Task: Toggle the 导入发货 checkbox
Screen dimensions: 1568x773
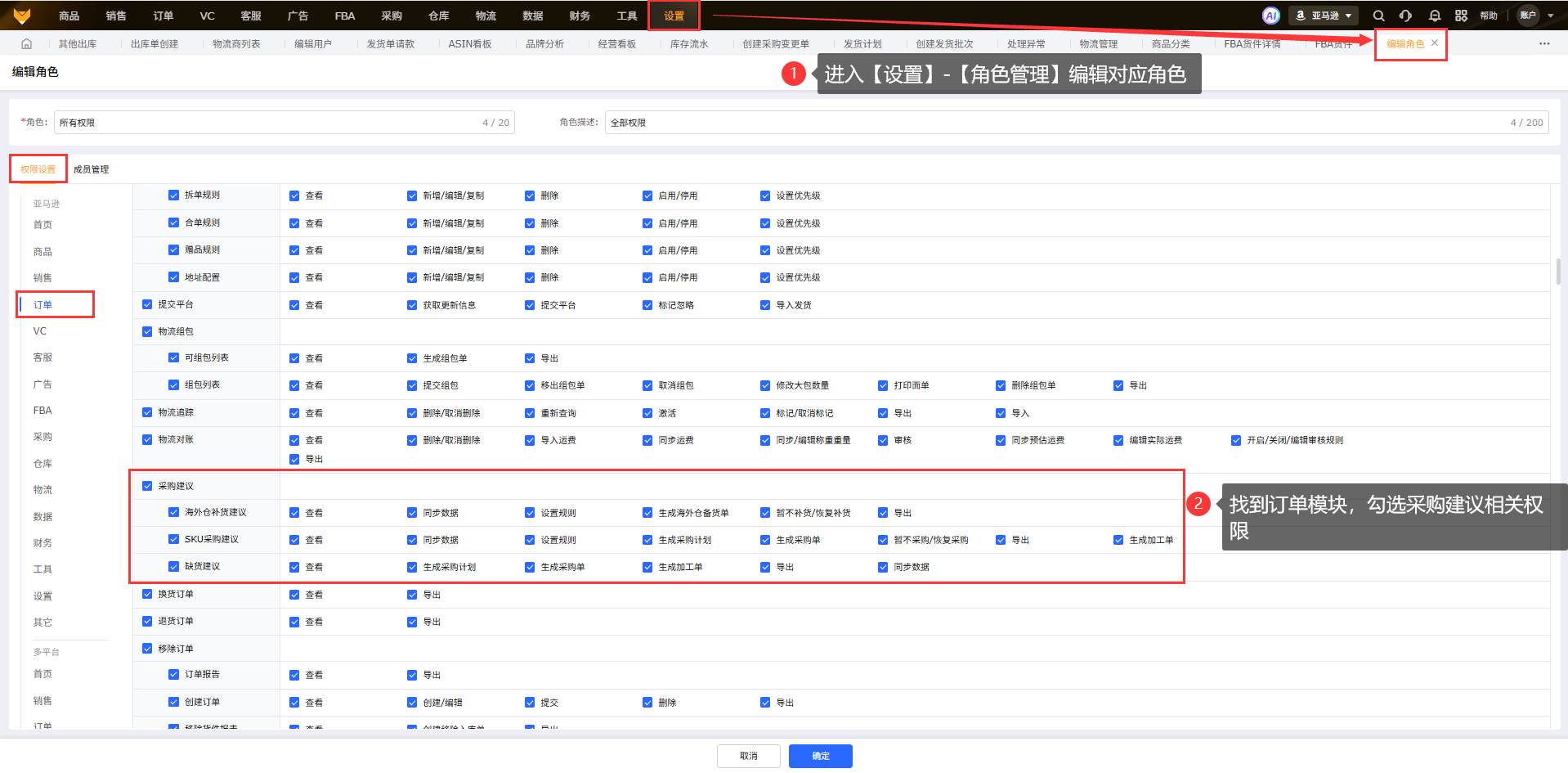Action: coord(765,305)
